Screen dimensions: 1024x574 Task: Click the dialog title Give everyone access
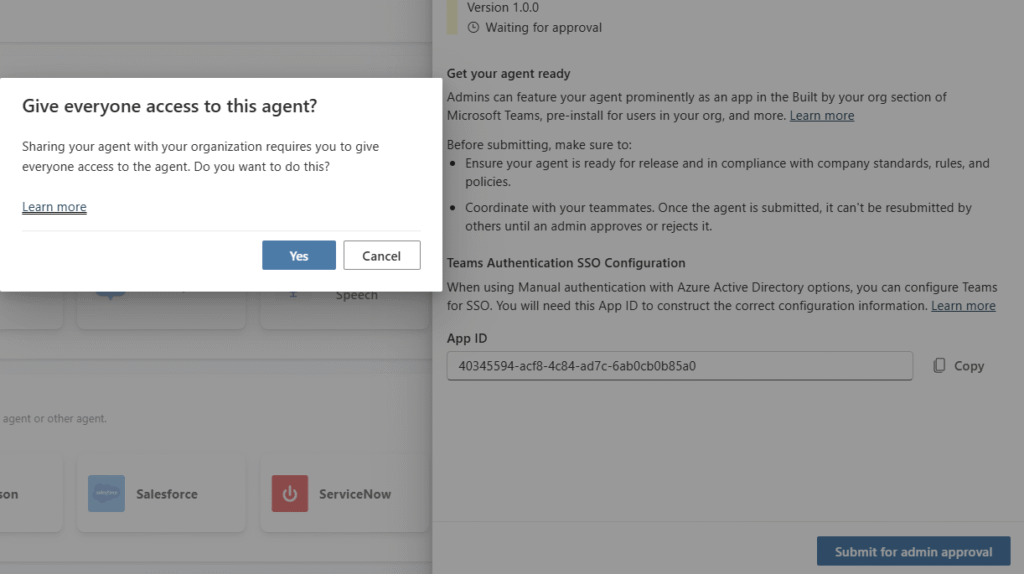click(x=169, y=106)
